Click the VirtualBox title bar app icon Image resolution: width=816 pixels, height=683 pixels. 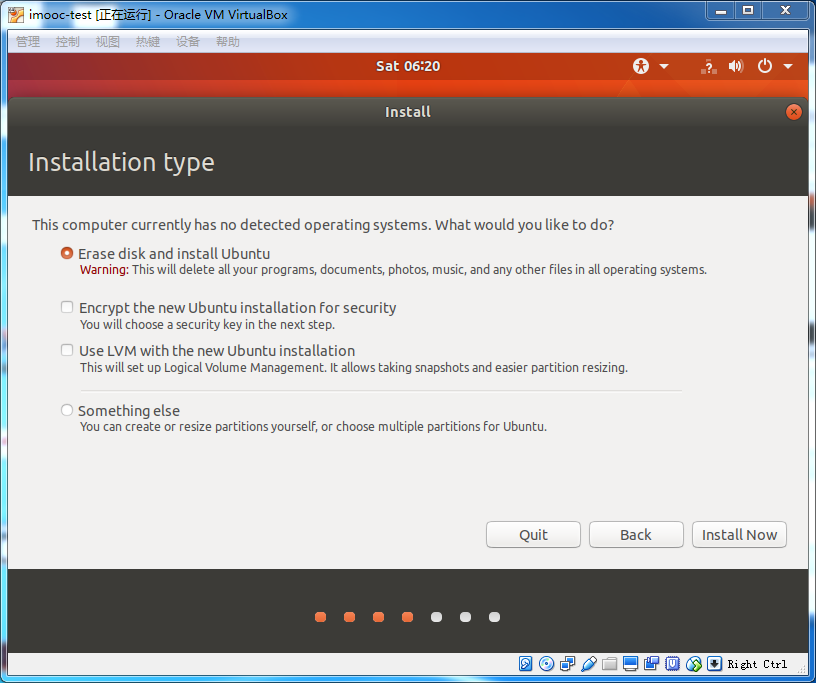click(16, 15)
